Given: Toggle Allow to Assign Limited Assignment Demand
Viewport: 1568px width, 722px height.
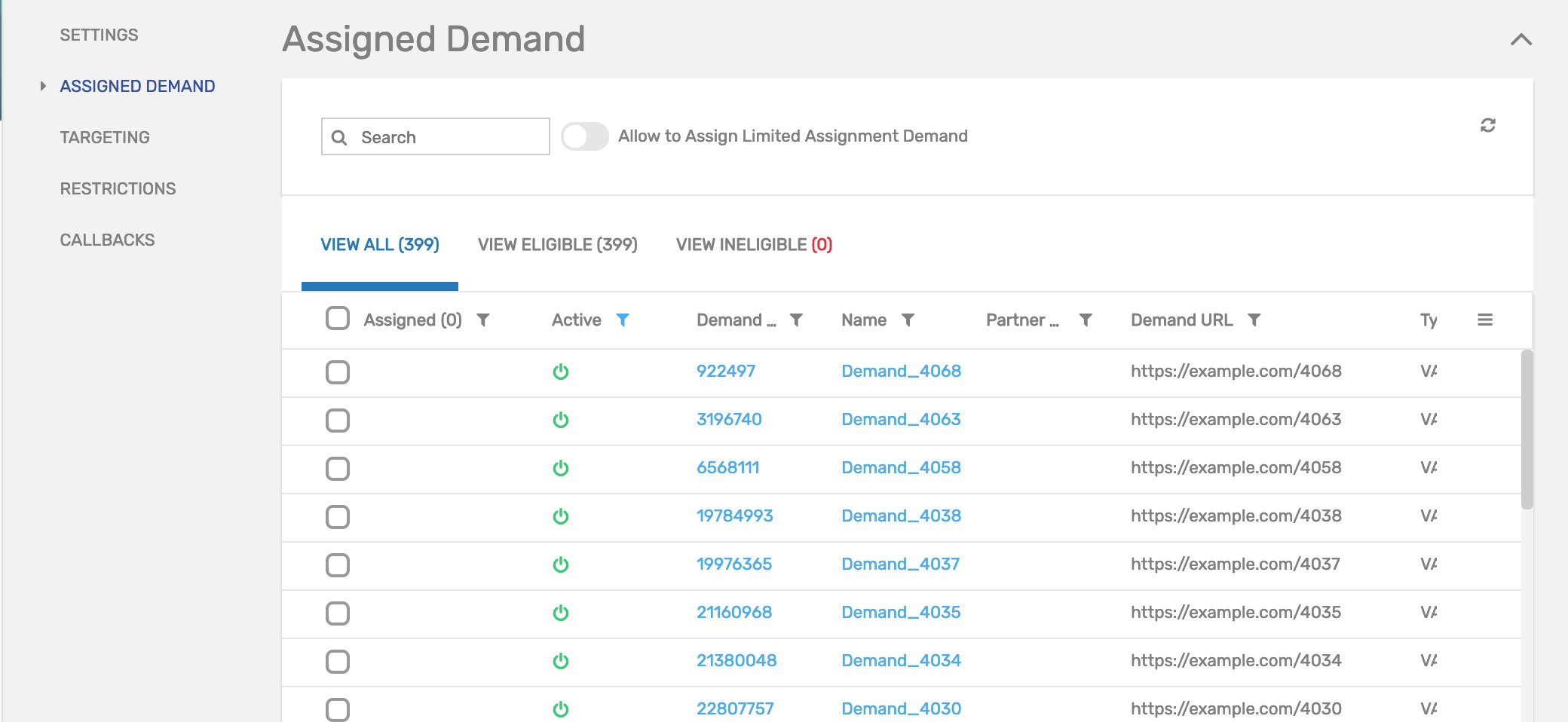Looking at the screenshot, I should (x=585, y=136).
